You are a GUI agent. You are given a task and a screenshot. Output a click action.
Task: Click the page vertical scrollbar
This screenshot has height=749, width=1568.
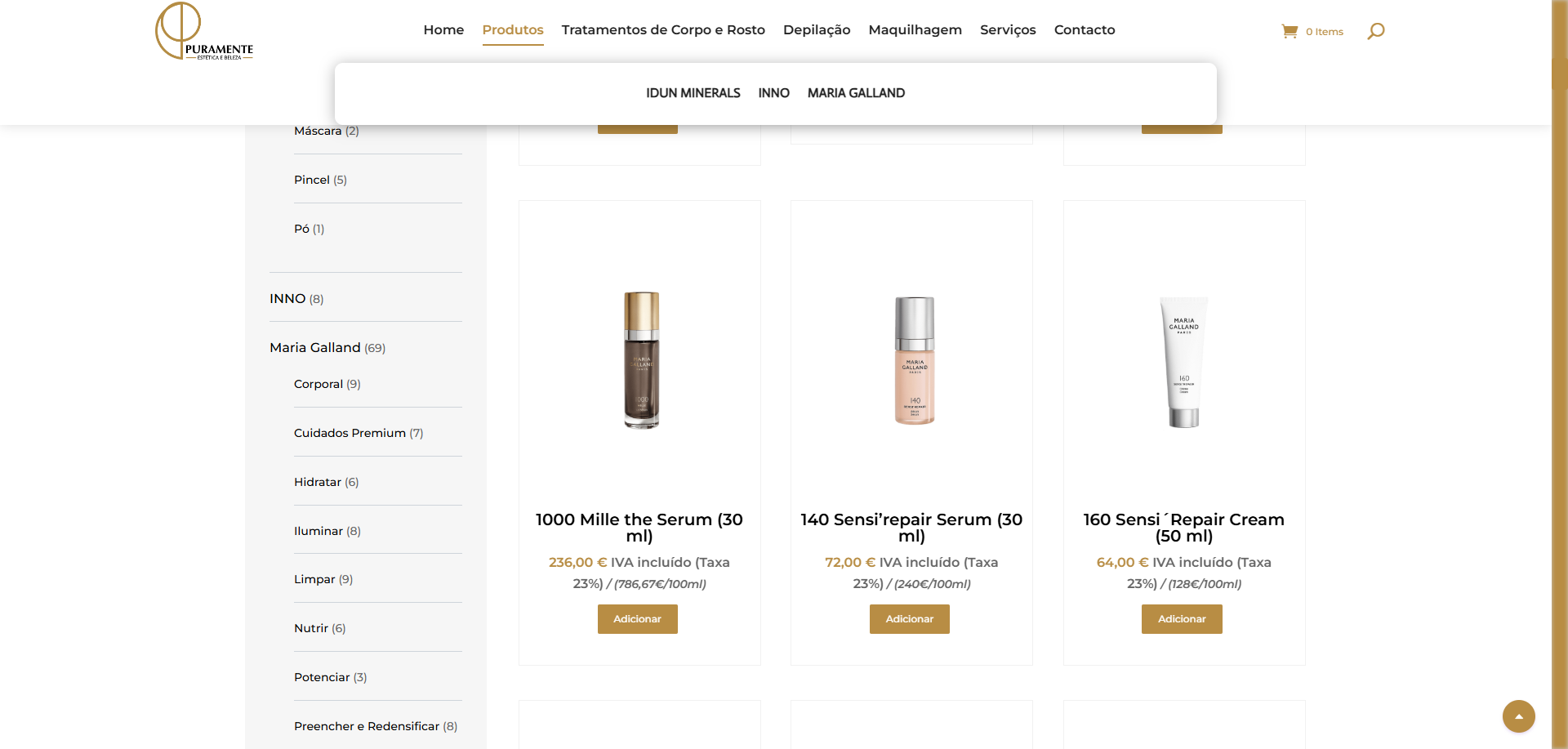click(1559, 374)
